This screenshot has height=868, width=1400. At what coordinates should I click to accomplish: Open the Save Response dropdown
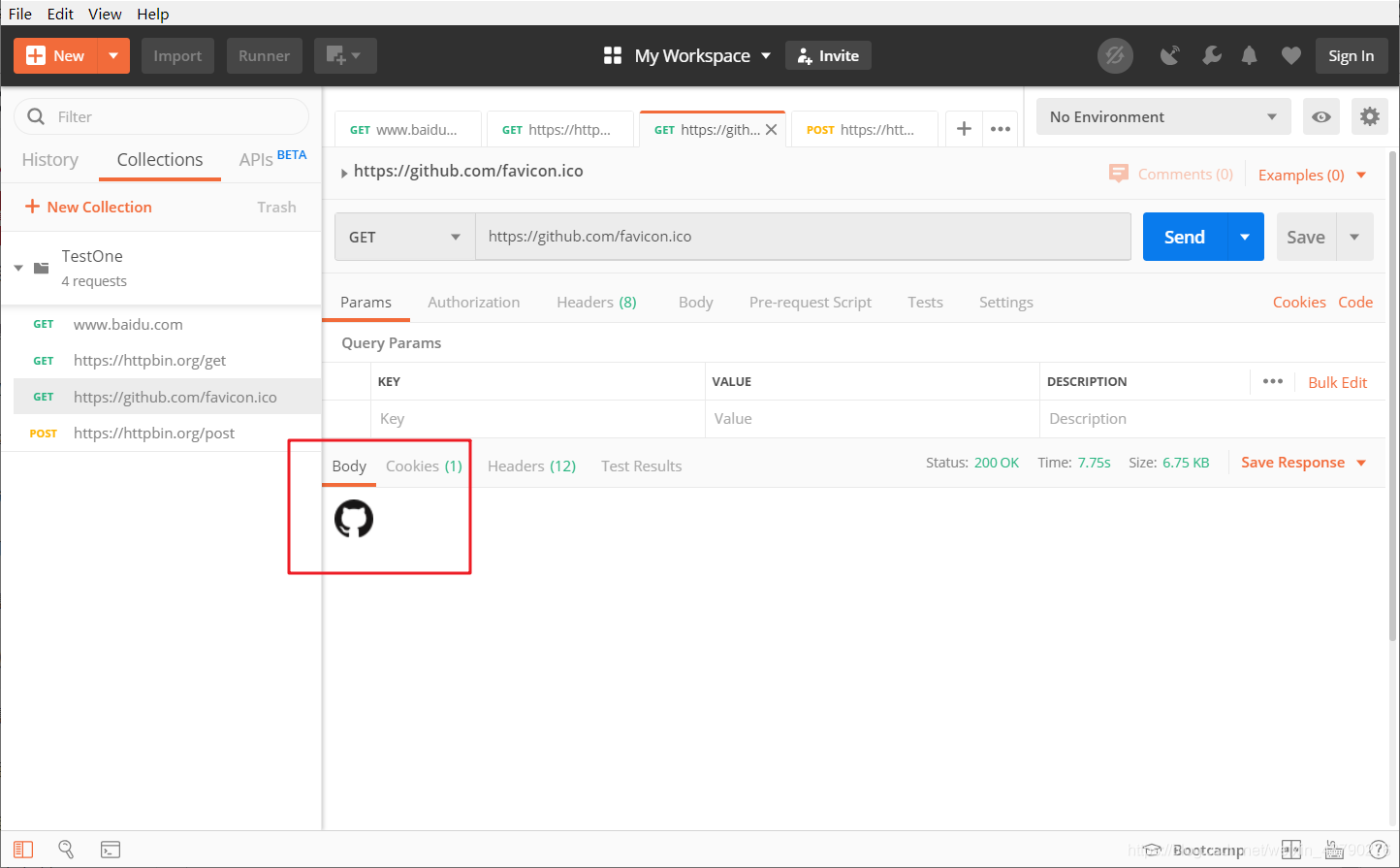pyautogui.click(x=1304, y=463)
